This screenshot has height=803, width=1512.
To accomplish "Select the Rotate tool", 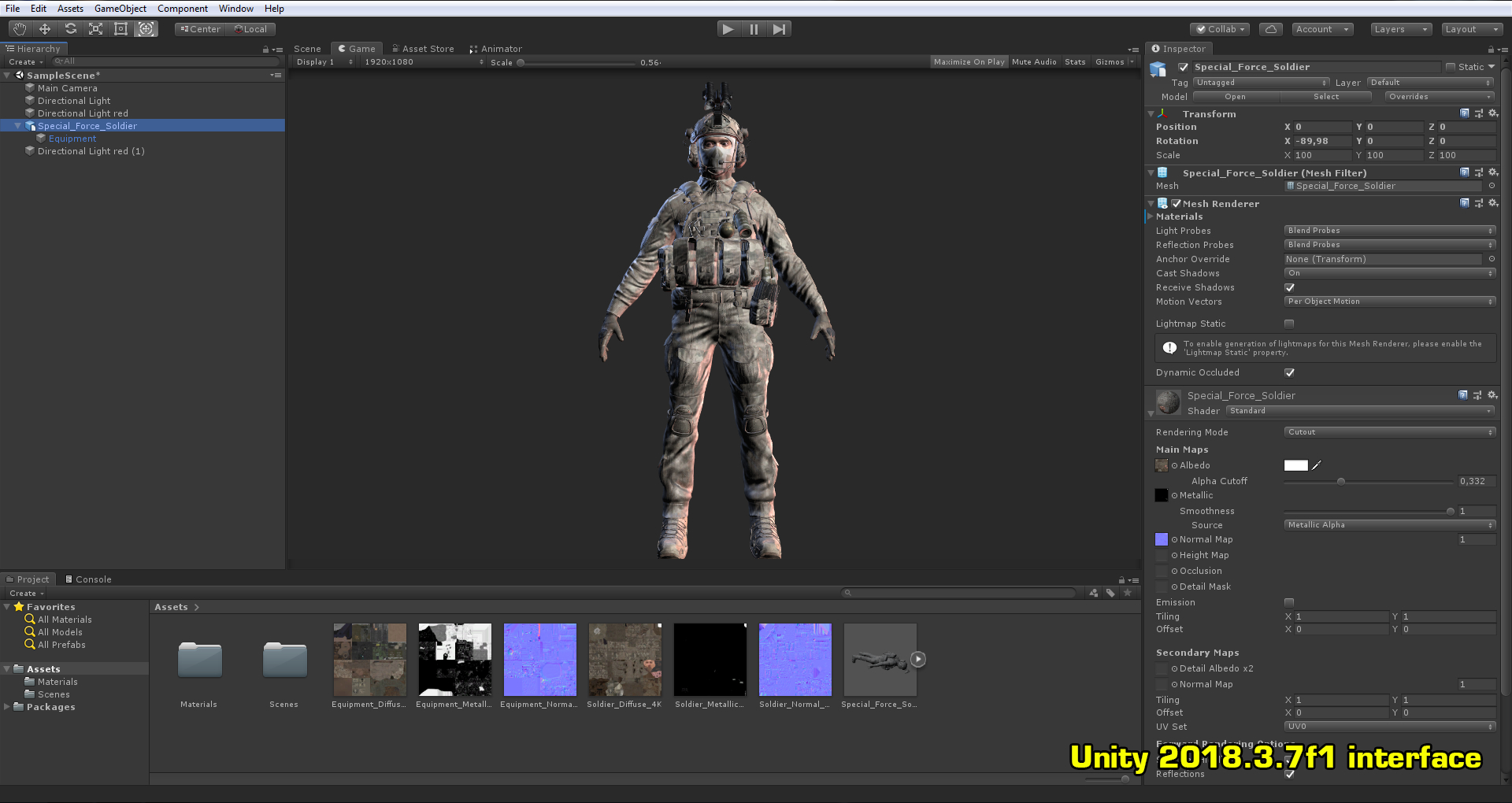I will tap(70, 28).
